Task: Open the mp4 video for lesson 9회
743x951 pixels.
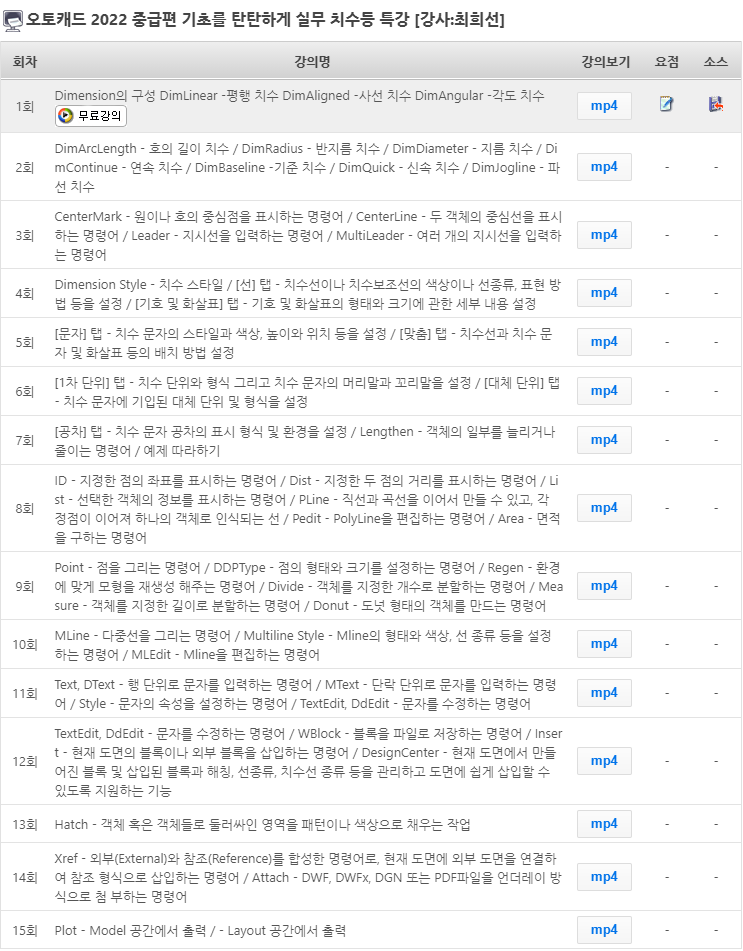Action: click(604, 586)
